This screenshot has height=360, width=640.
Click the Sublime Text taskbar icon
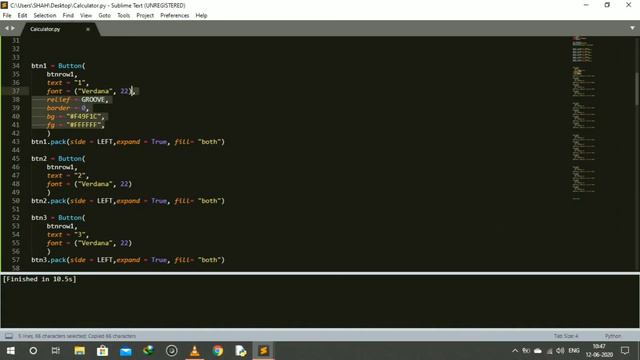264,351
